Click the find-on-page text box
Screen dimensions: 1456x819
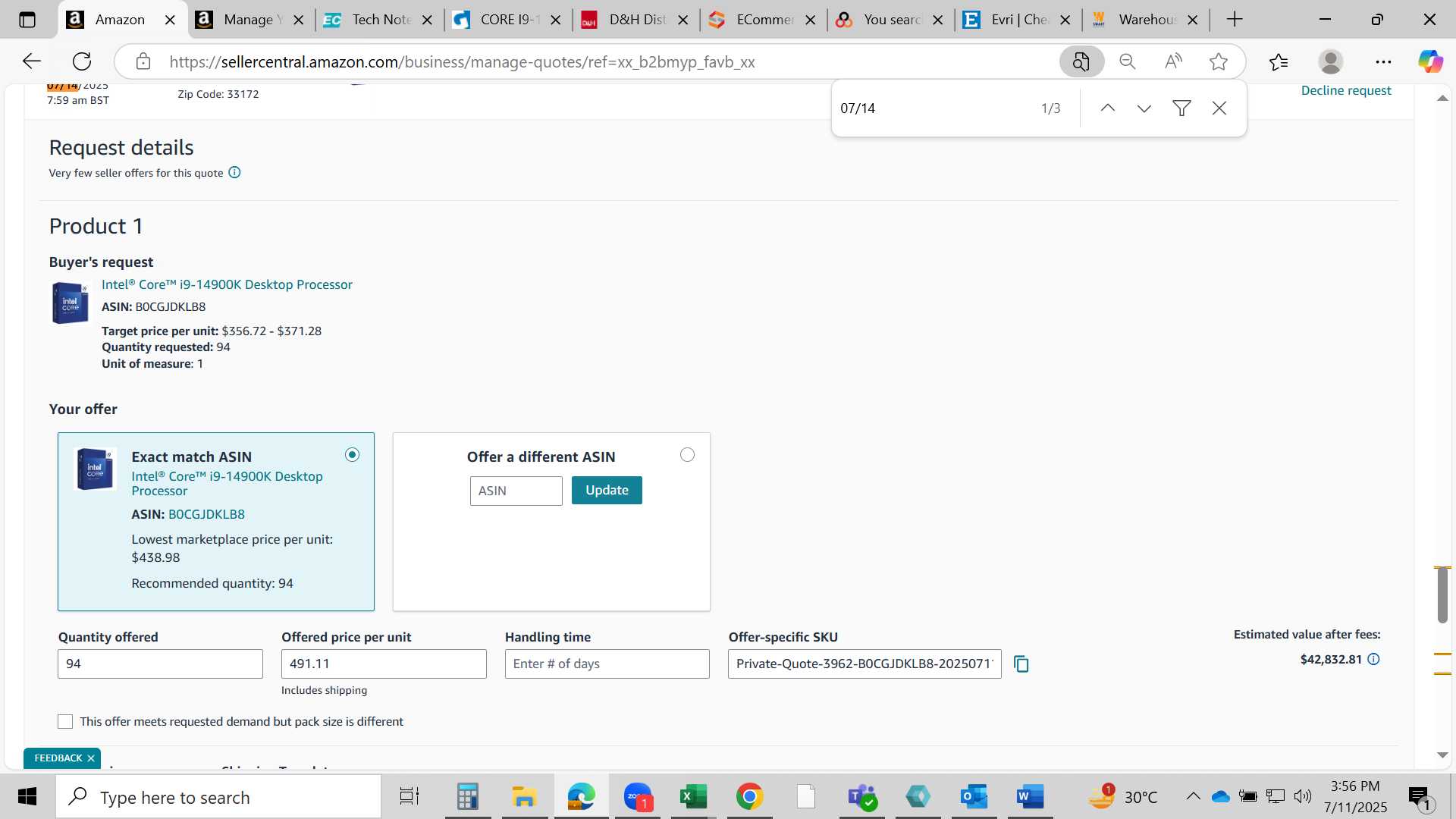[933, 108]
